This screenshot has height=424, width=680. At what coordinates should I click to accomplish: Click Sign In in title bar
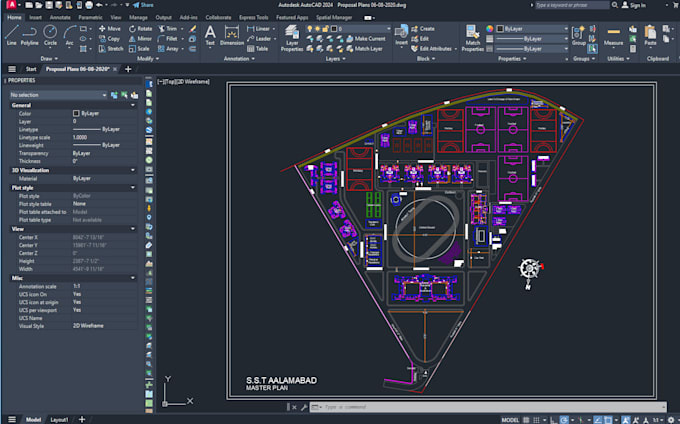click(634, 5)
